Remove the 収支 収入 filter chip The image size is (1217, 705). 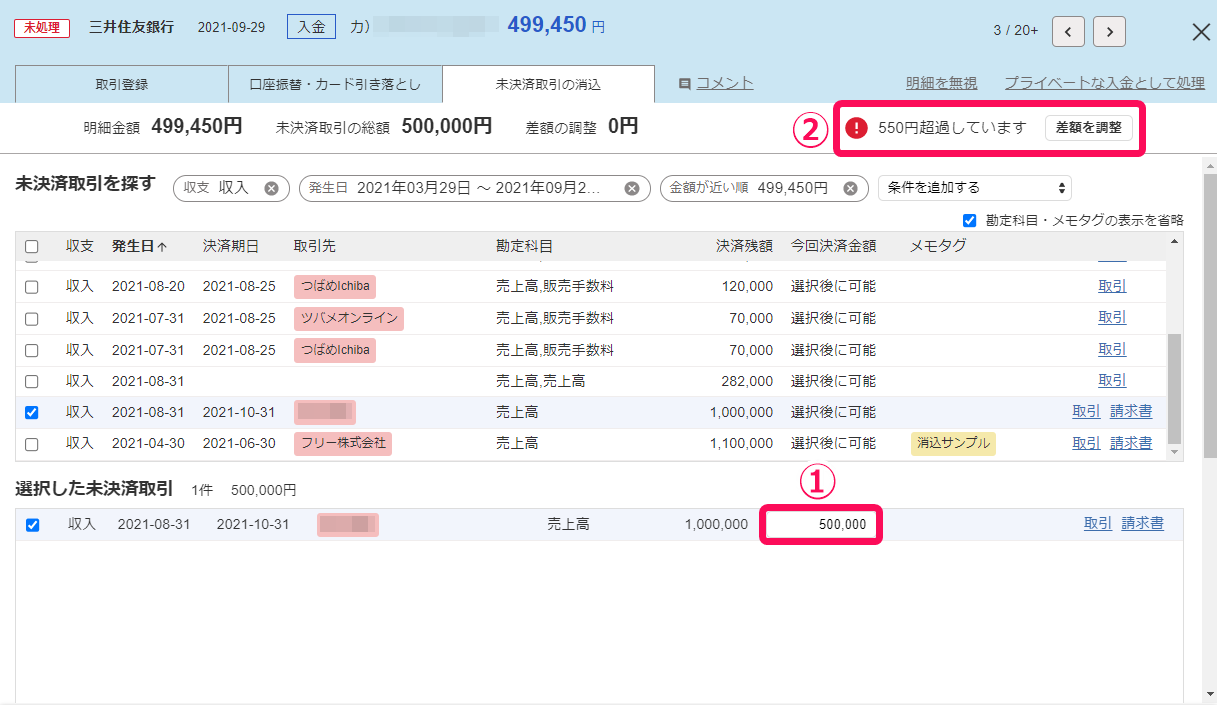click(x=271, y=188)
